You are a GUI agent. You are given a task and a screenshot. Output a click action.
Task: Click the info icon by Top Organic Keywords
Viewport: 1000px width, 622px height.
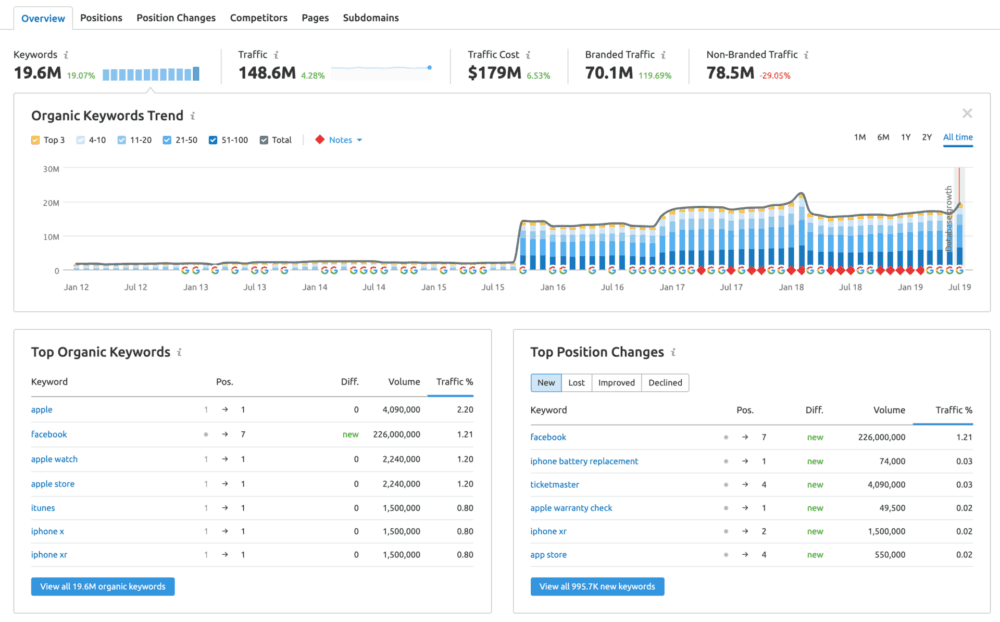pos(179,352)
